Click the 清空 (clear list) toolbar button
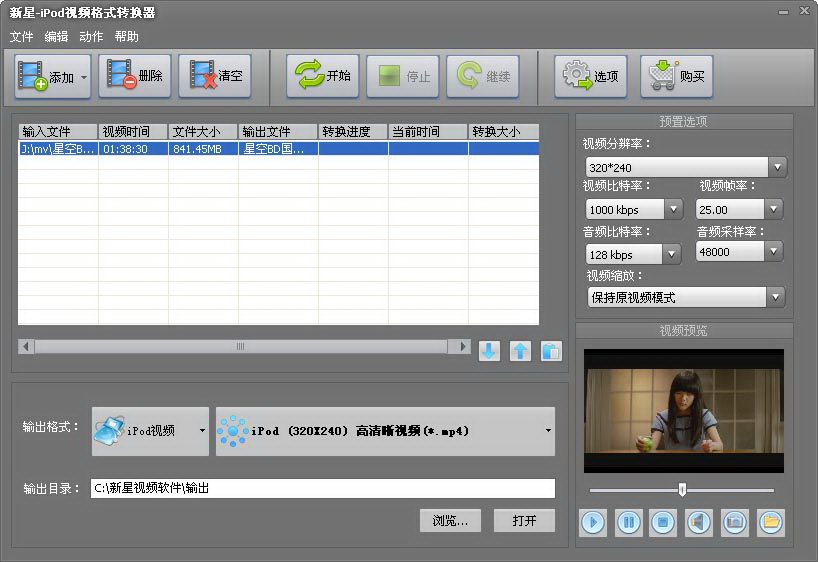This screenshot has height=562, width=818. coord(215,76)
